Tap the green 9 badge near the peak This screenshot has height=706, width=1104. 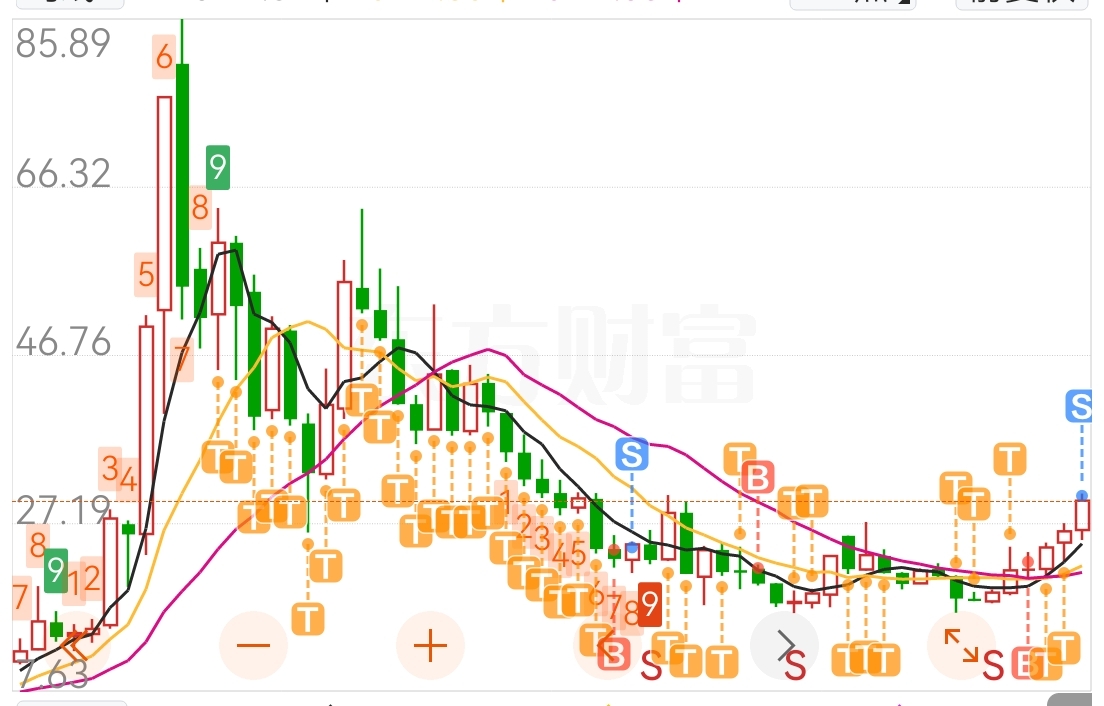coord(218,168)
